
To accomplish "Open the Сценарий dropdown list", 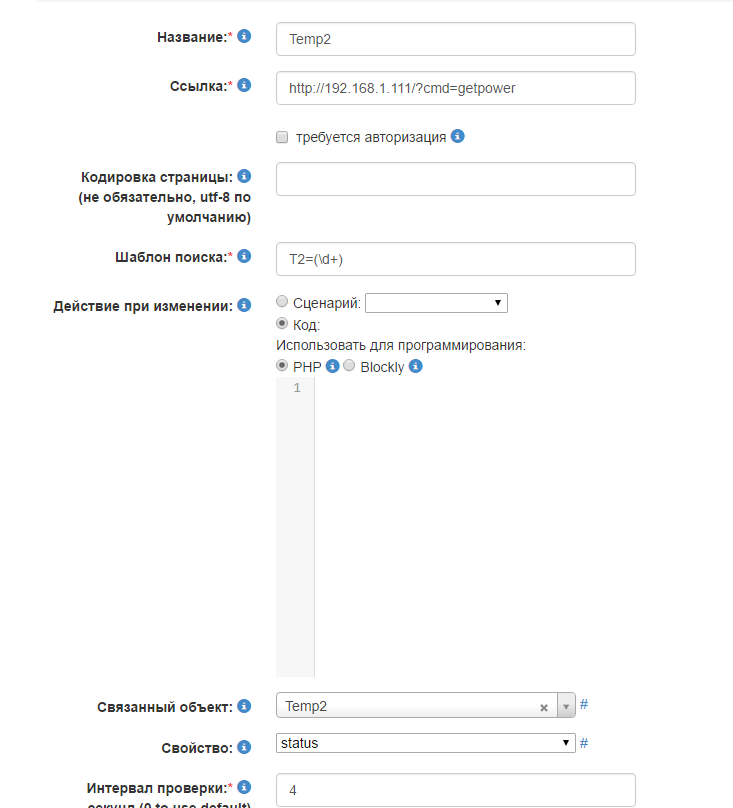I will (x=437, y=302).
